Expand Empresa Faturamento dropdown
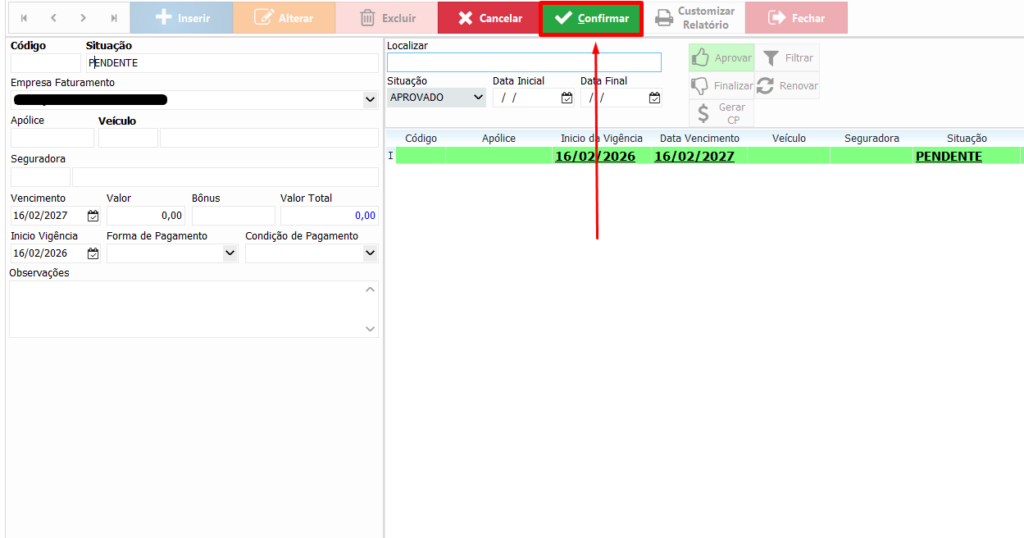 (x=370, y=100)
